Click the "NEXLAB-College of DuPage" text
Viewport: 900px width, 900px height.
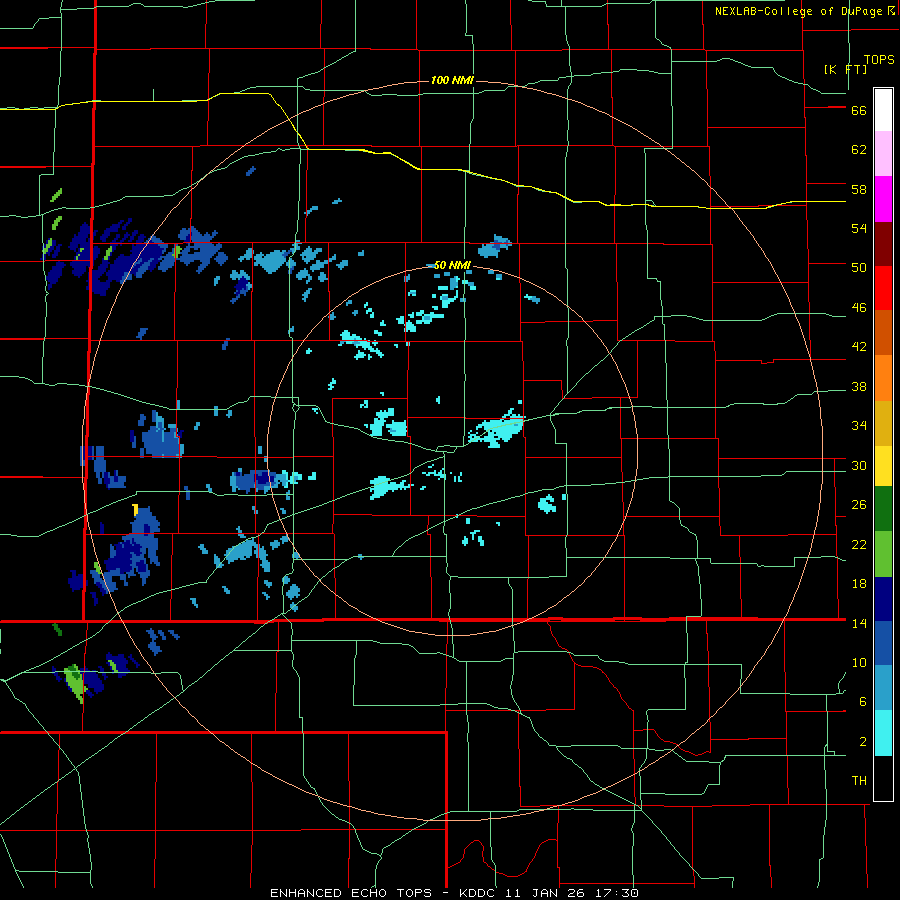click(798, 11)
